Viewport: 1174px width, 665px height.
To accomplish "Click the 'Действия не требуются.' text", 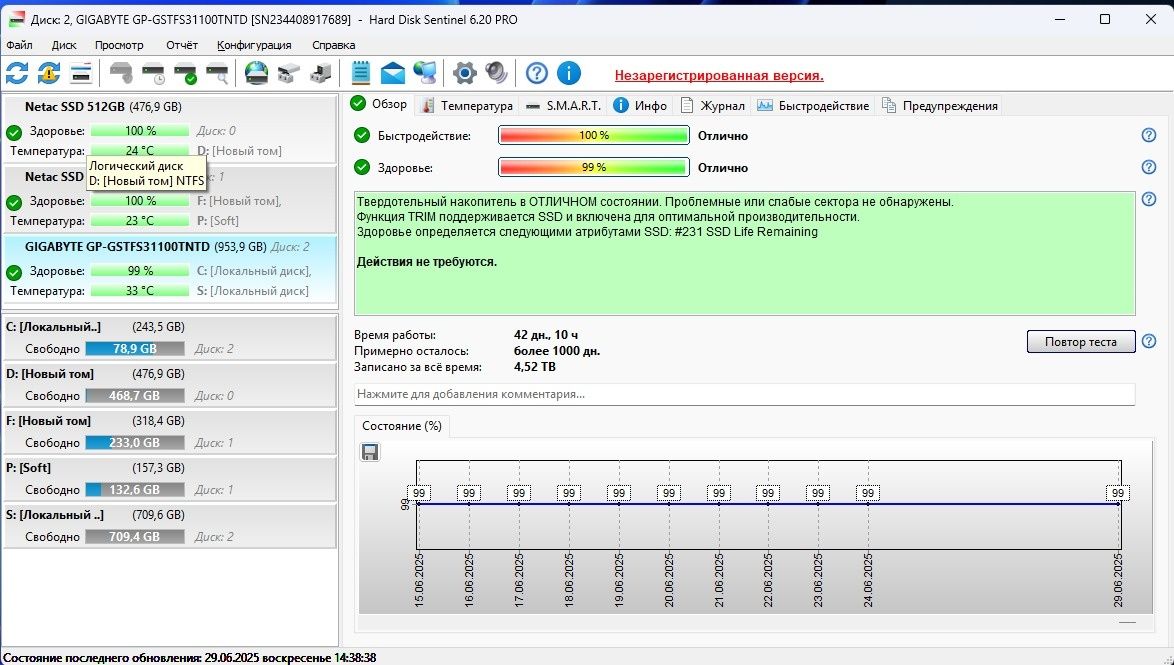I will [427, 262].
